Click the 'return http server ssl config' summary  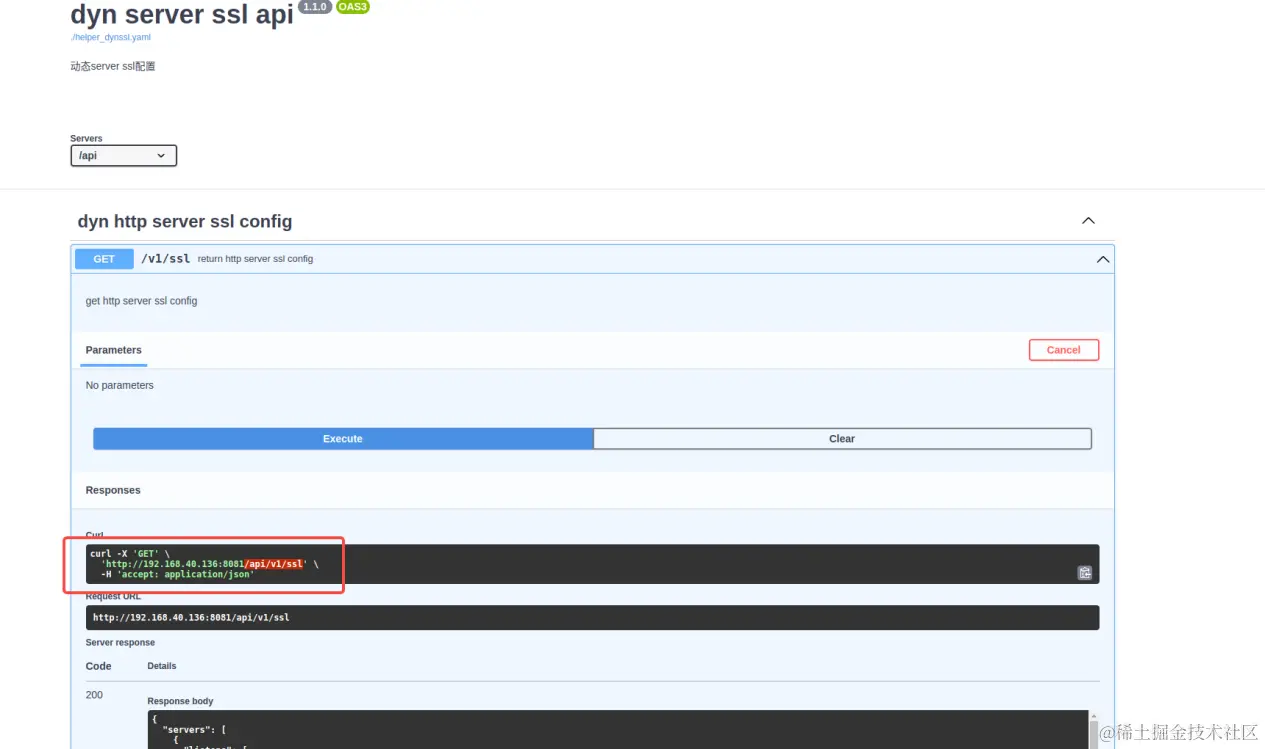point(255,259)
